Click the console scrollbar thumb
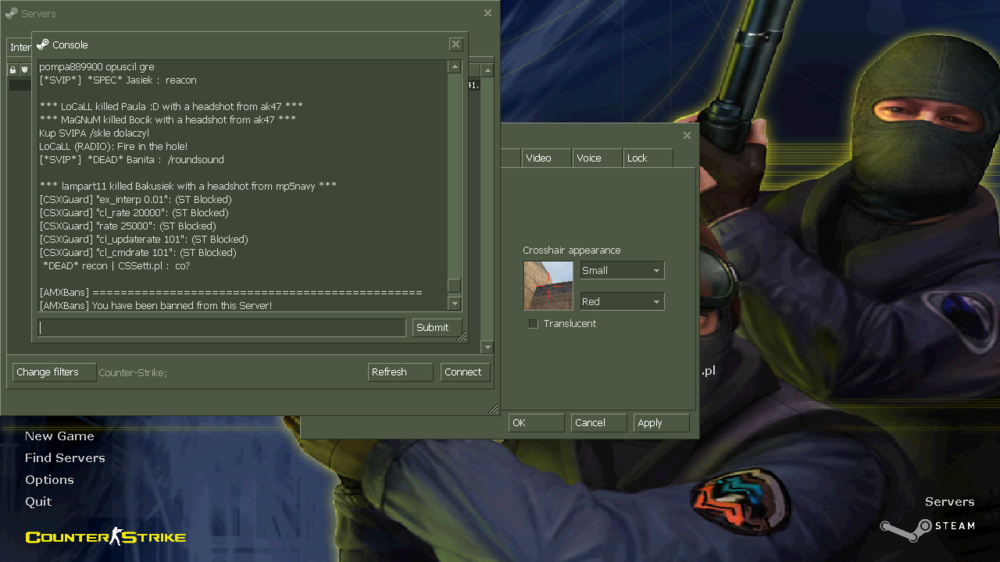Image resolution: width=1000 pixels, height=562 pixels. coord(455,286)
